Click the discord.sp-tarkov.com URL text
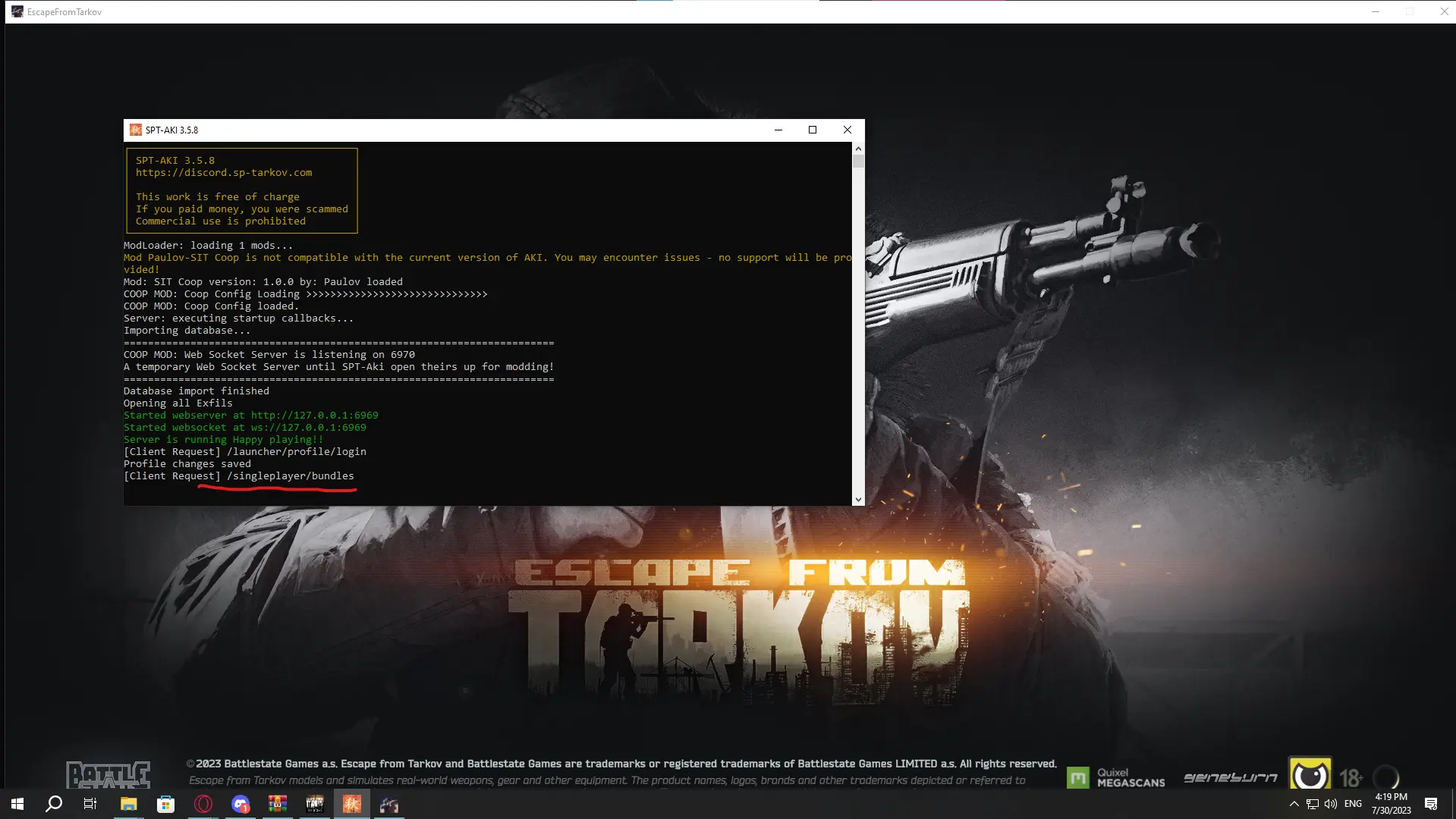 click(224, 173)
